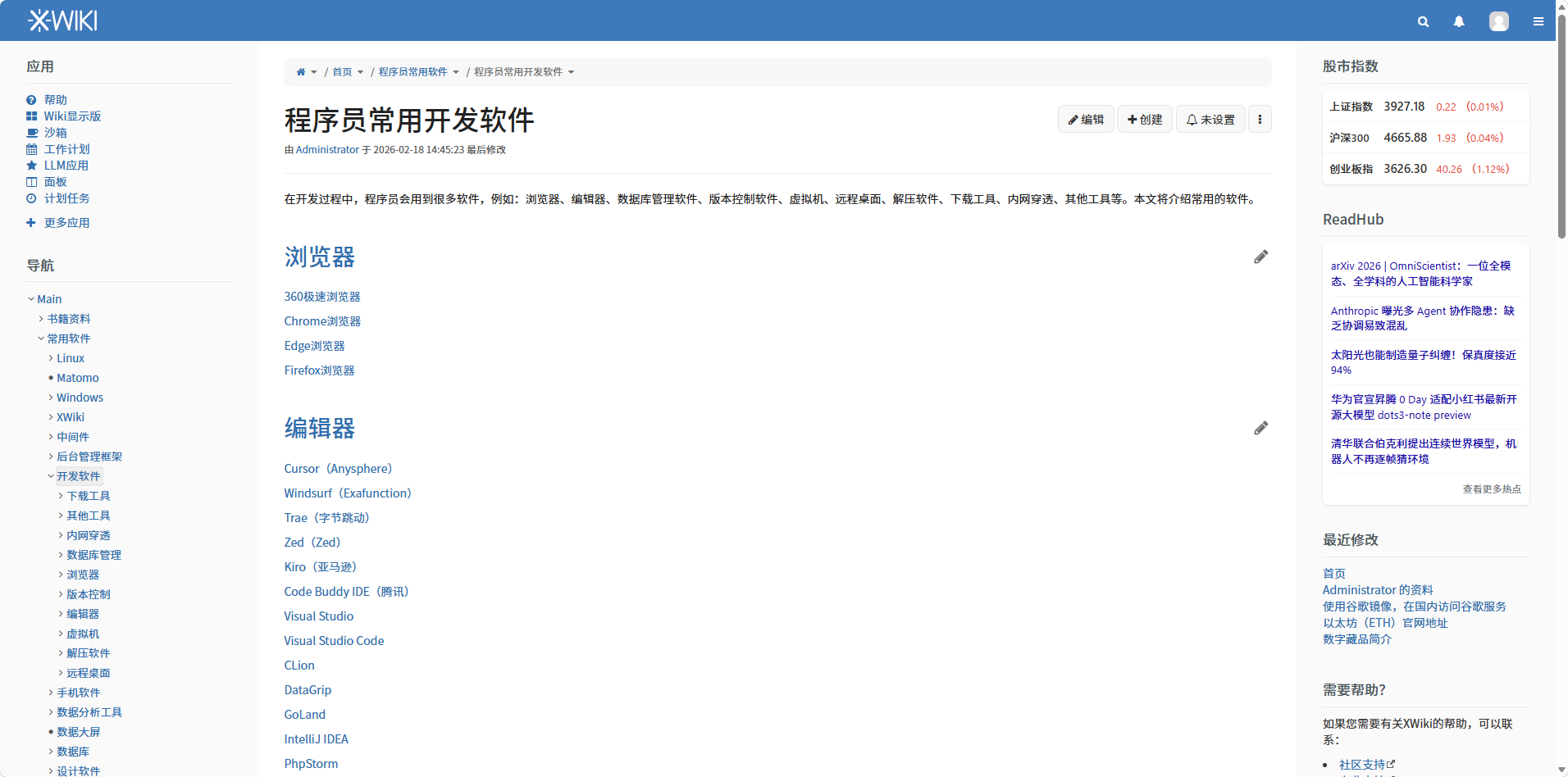
Task: Open the Firefox浏览器 link
Action: [x=319, y=370]
